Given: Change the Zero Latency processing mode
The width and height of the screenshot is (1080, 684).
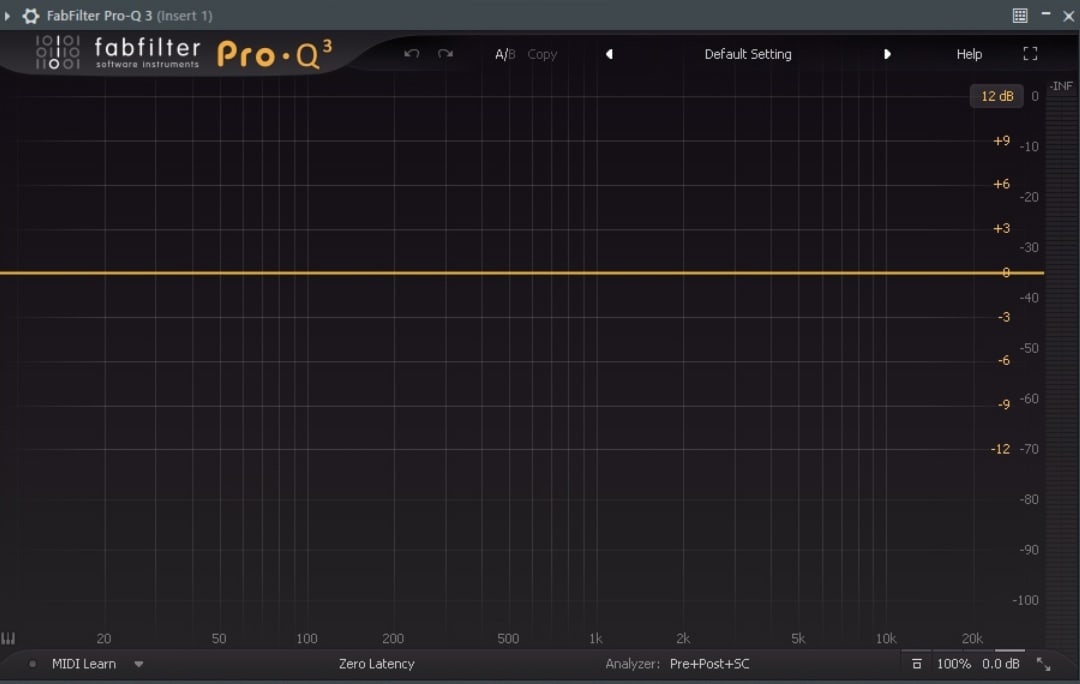Looking at the screenshot, I should click(376, 664).
